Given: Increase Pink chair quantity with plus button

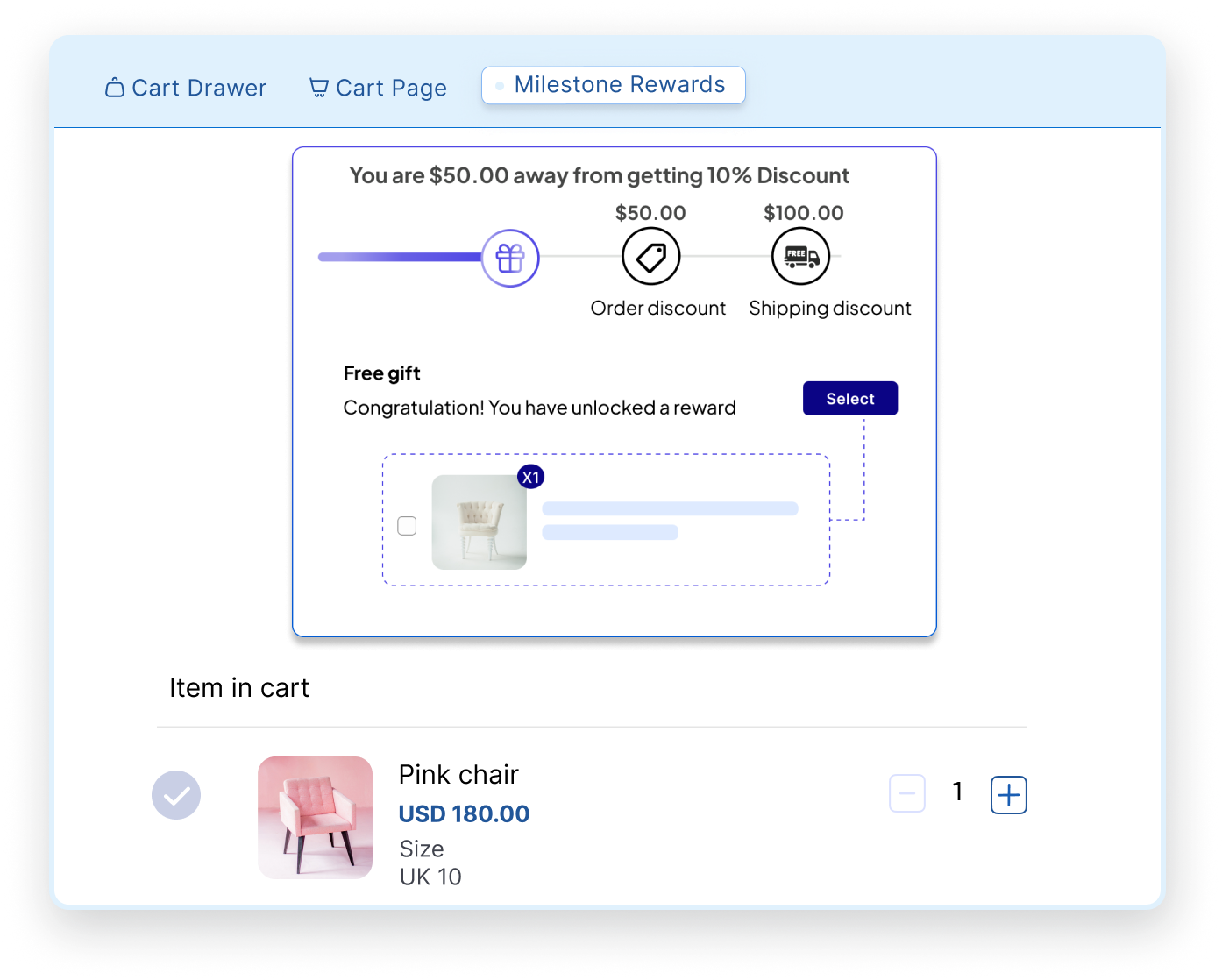Looking at the screenshot, I should point(1009,795).
